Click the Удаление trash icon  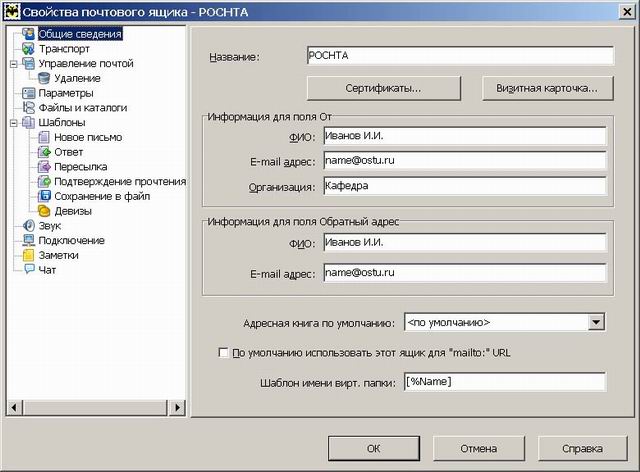point(44,78)
